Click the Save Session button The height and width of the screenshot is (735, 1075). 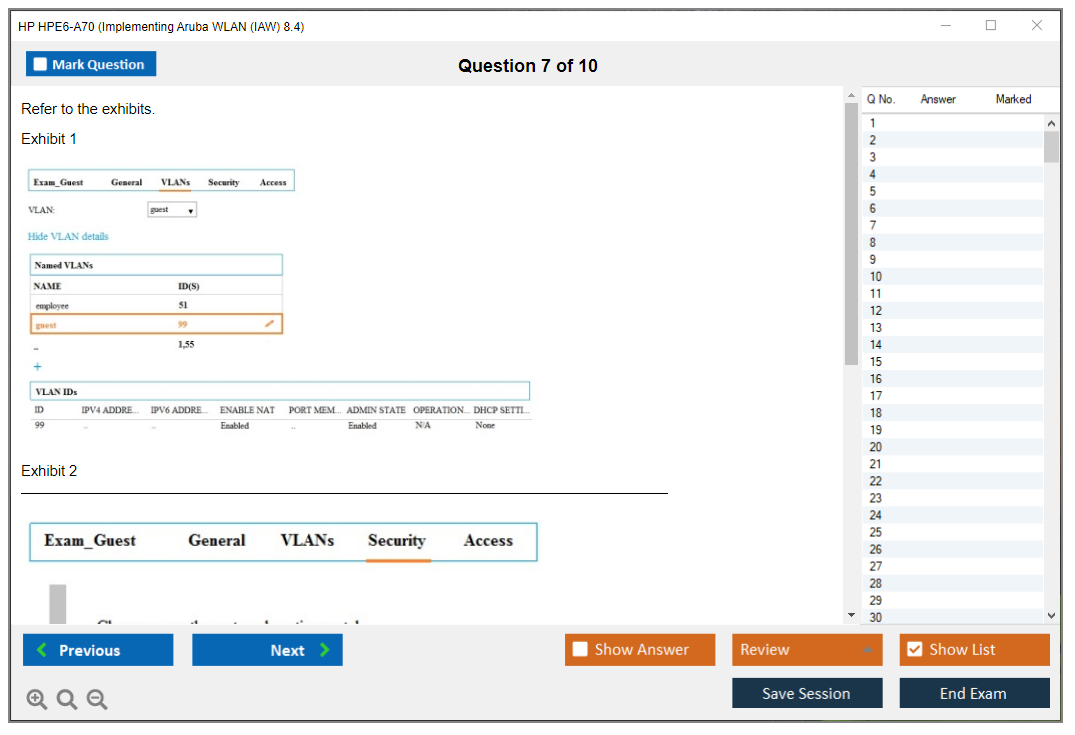[x=806, y=693]
